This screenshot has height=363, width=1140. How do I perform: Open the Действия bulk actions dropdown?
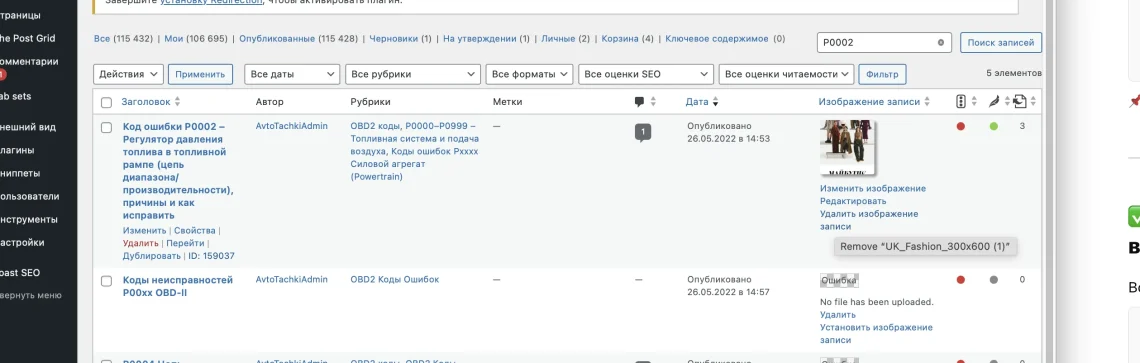128,74
